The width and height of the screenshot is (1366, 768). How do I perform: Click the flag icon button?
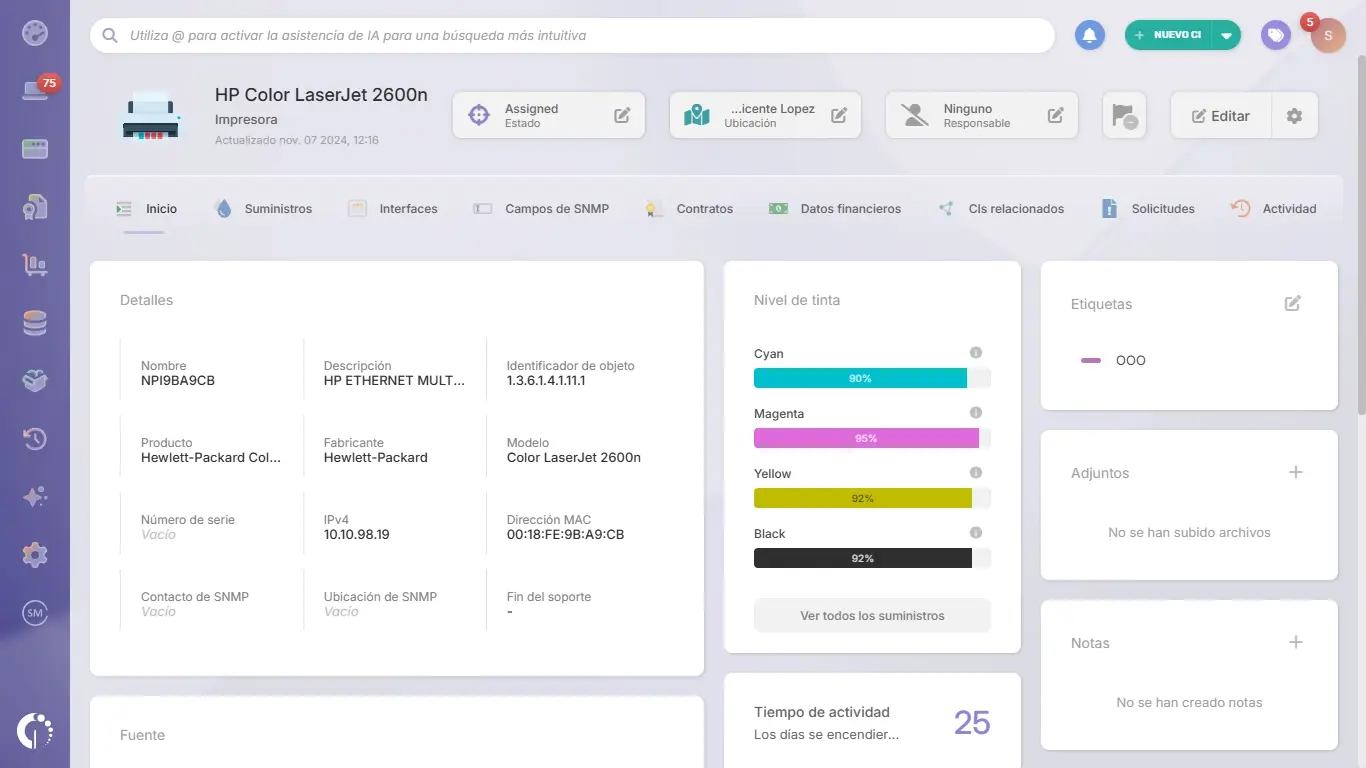(1124, 115)
